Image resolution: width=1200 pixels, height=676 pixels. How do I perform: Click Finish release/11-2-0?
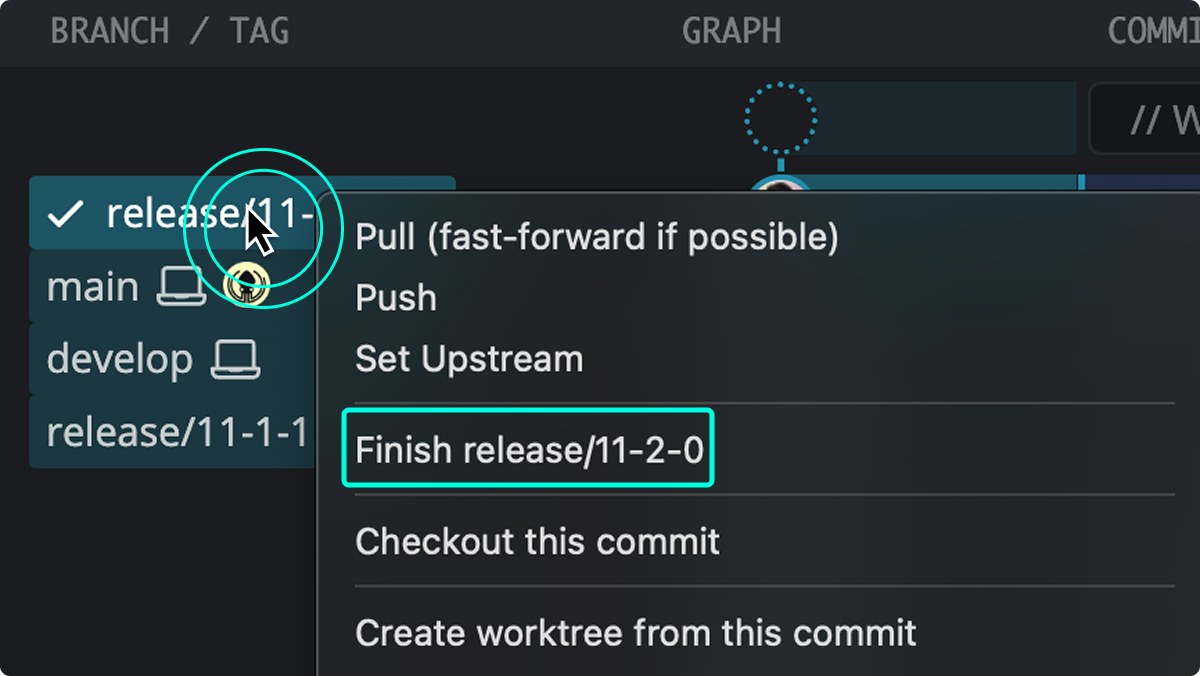click(x=528, y=449)
